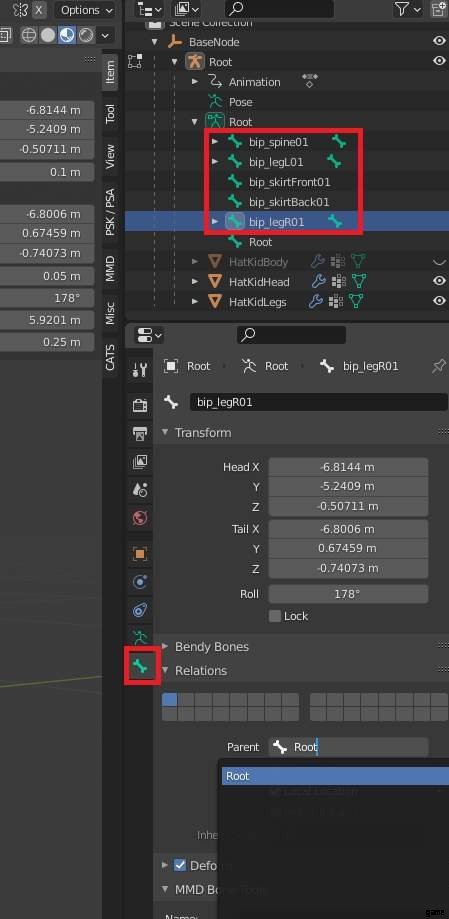Enable the Lock checkbox under Roll

pyautogui.click(x=274, y=616)
